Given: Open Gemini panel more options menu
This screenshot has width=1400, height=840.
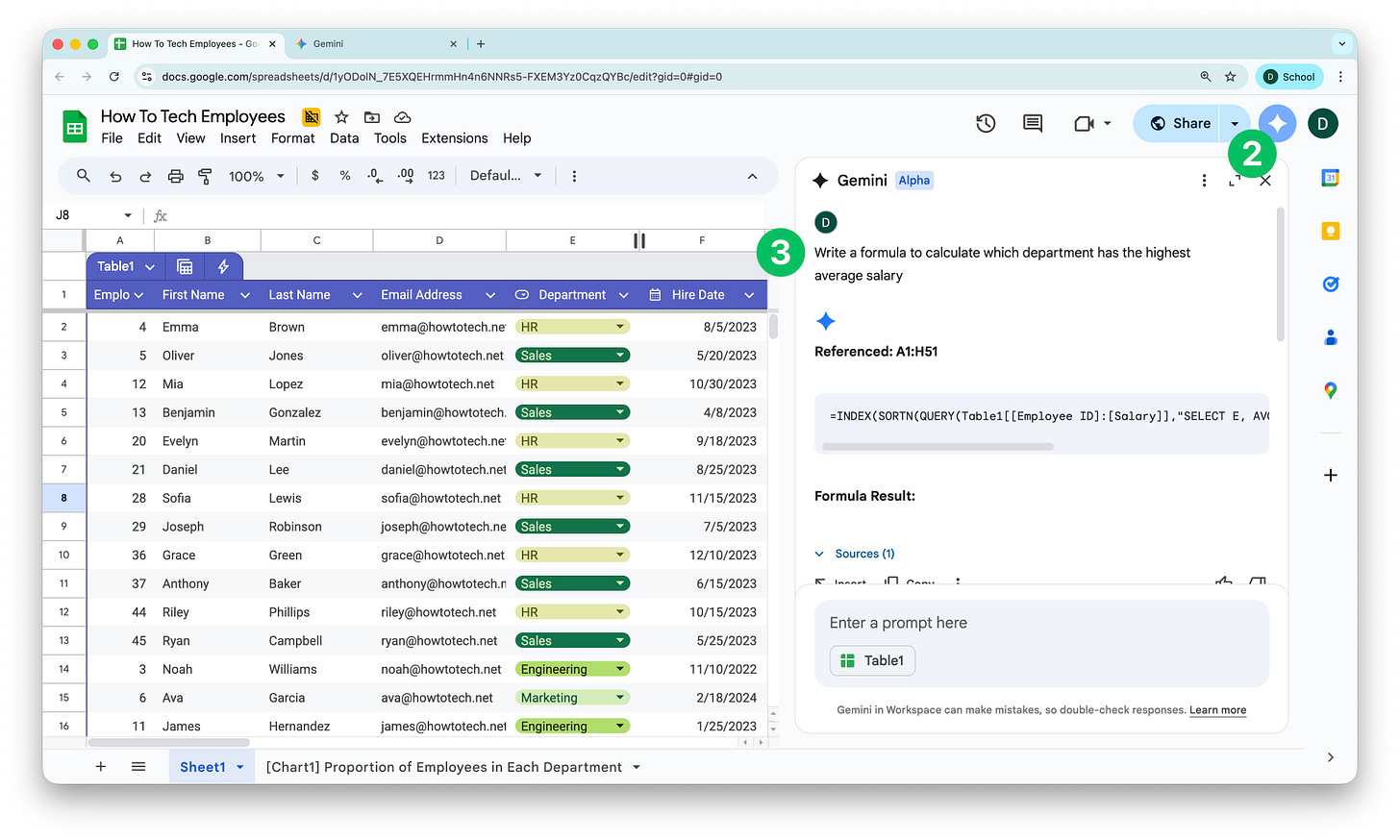Looking at the screenshot, I should 1204,181.
